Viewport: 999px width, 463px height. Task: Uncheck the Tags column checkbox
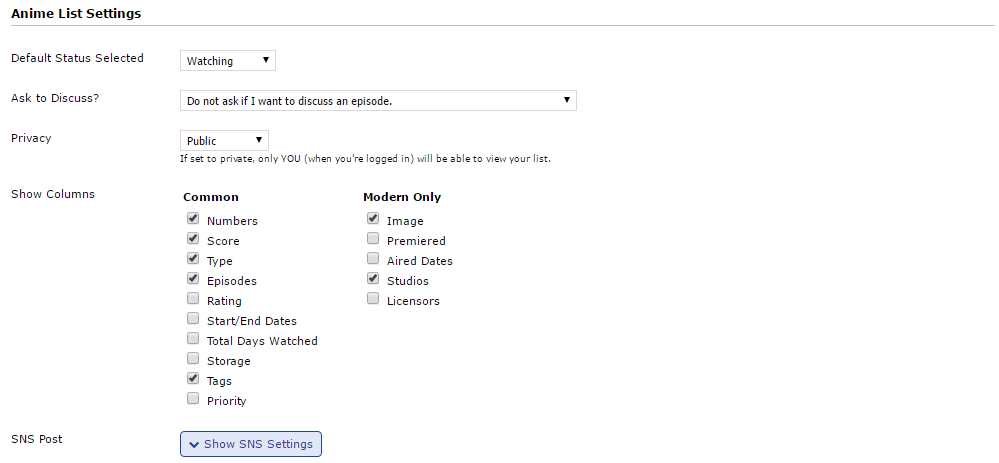(x=192, y=379)
